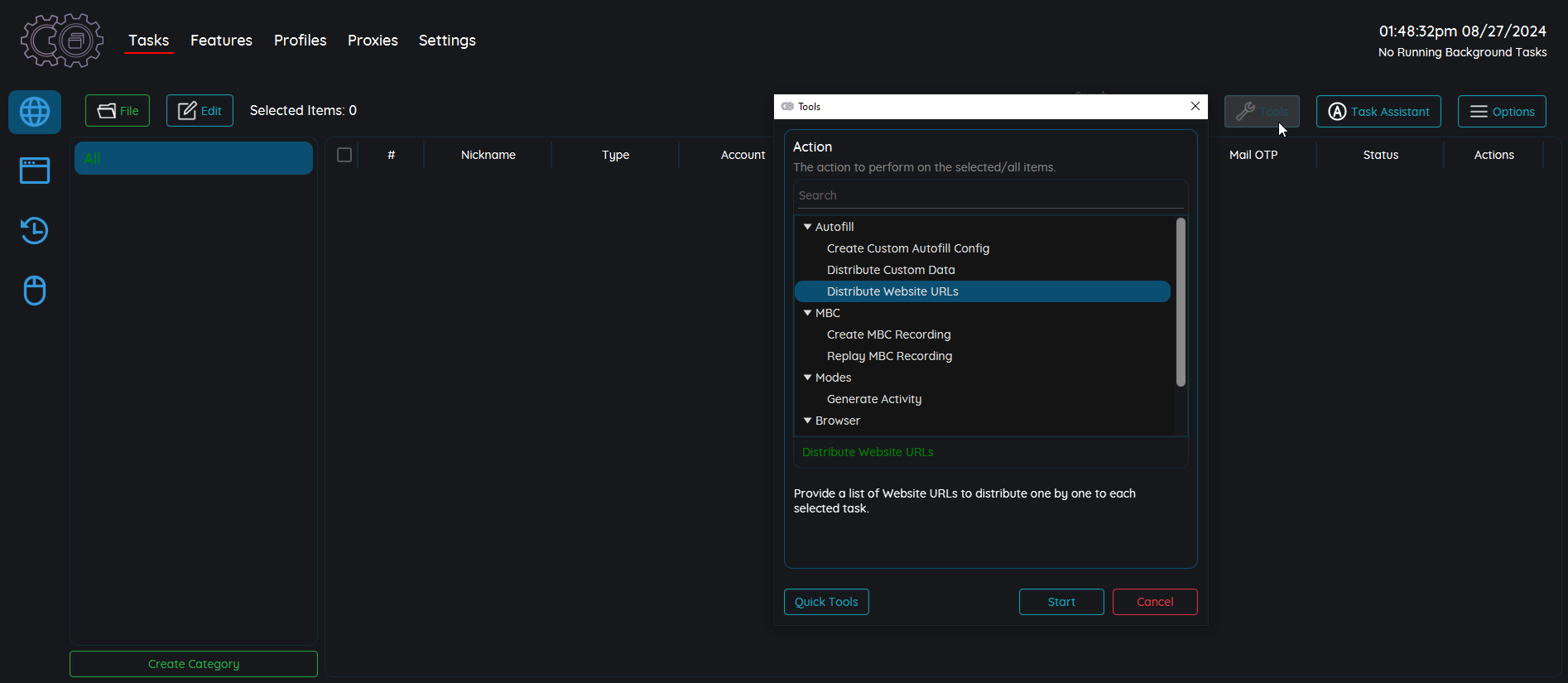Select Distribute Custom Data action
This screenshot has height=683, width=1568.
point(891,270)
